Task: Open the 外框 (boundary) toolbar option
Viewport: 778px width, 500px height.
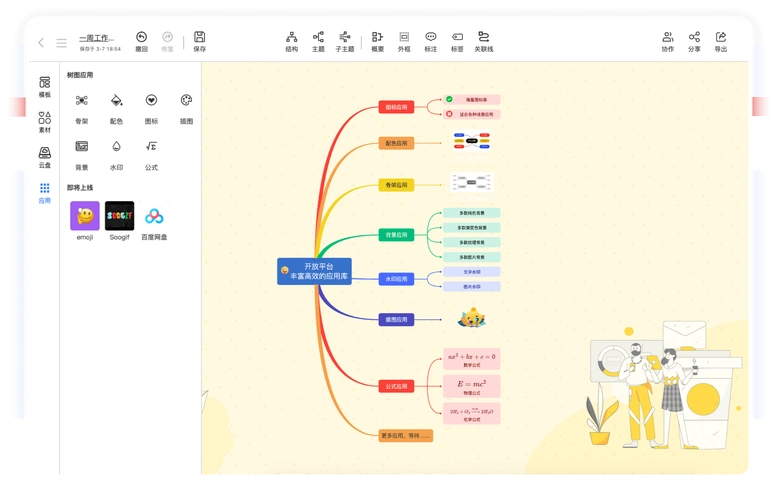Action: click(x=404, y=37)
